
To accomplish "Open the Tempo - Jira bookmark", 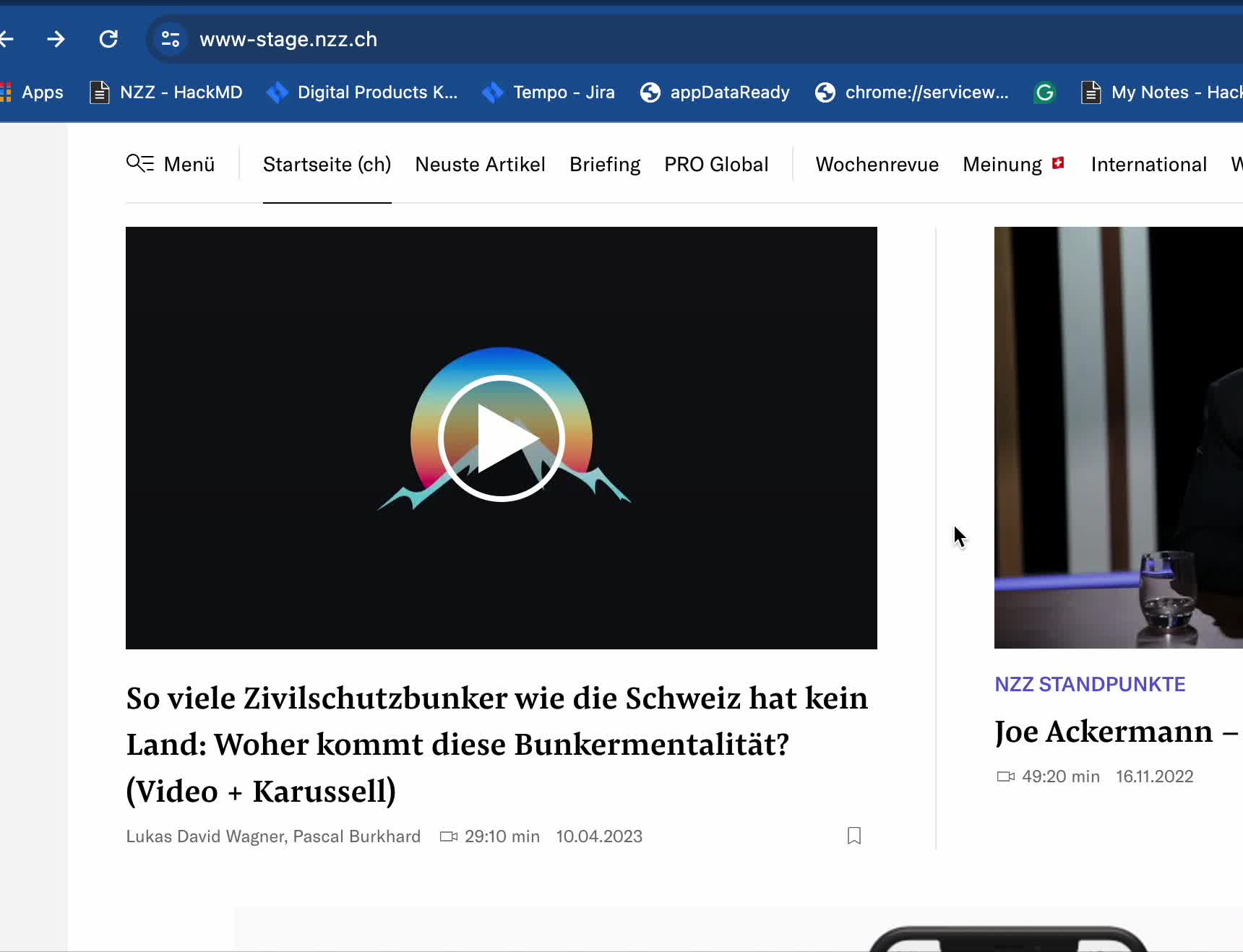I will 549,92.
